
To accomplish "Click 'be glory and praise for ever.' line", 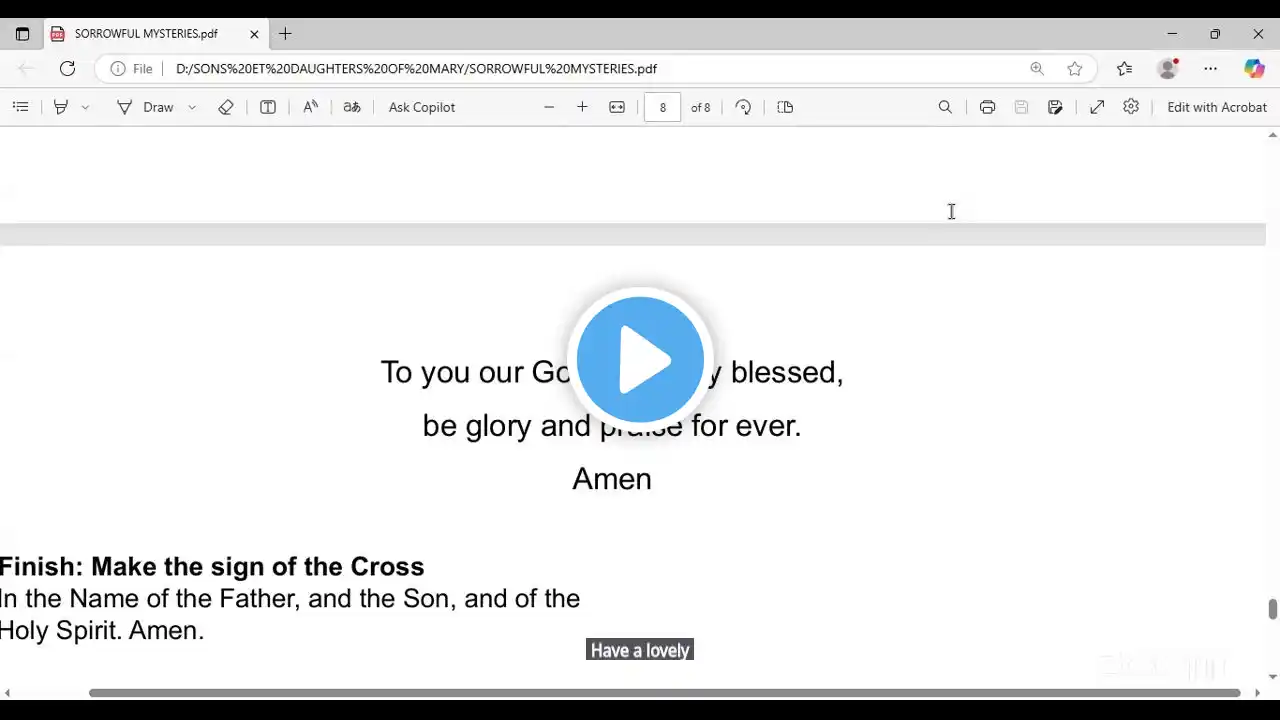I will click(612, 426).
